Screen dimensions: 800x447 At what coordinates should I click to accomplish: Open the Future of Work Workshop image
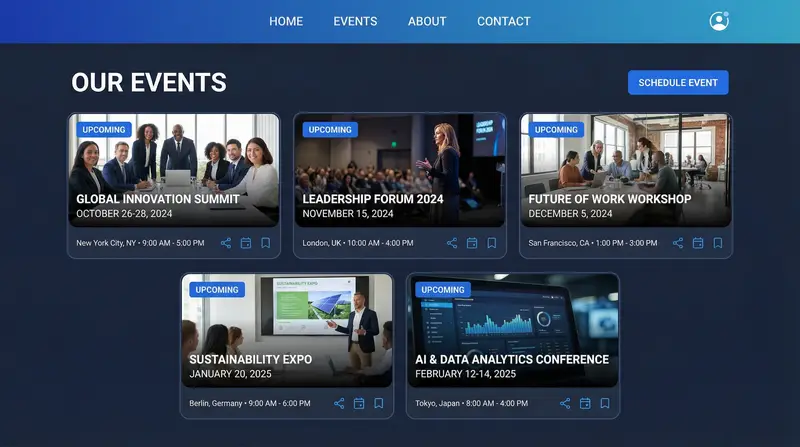click(626, 170)
